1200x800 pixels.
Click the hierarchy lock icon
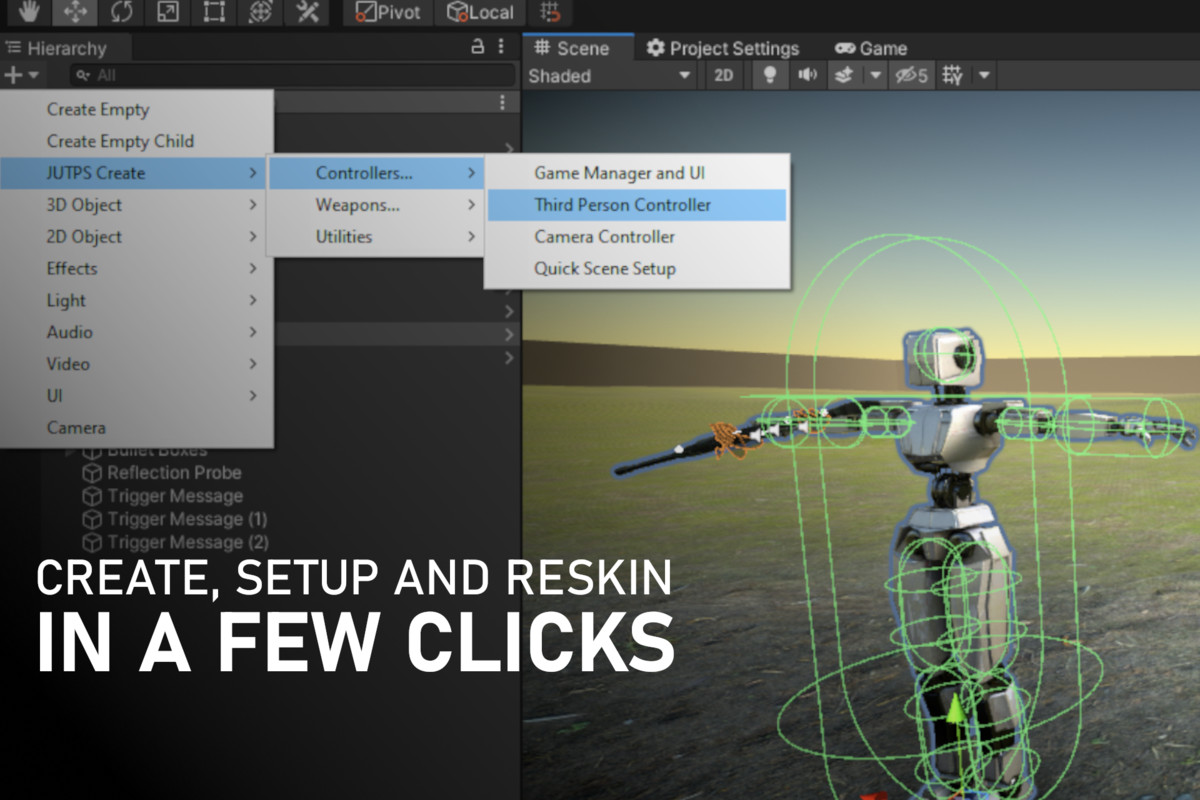tap(478, 47)
